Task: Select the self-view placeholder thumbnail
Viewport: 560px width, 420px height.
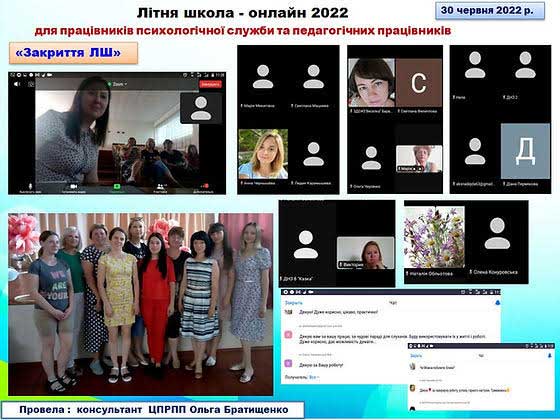Action: 201,108
